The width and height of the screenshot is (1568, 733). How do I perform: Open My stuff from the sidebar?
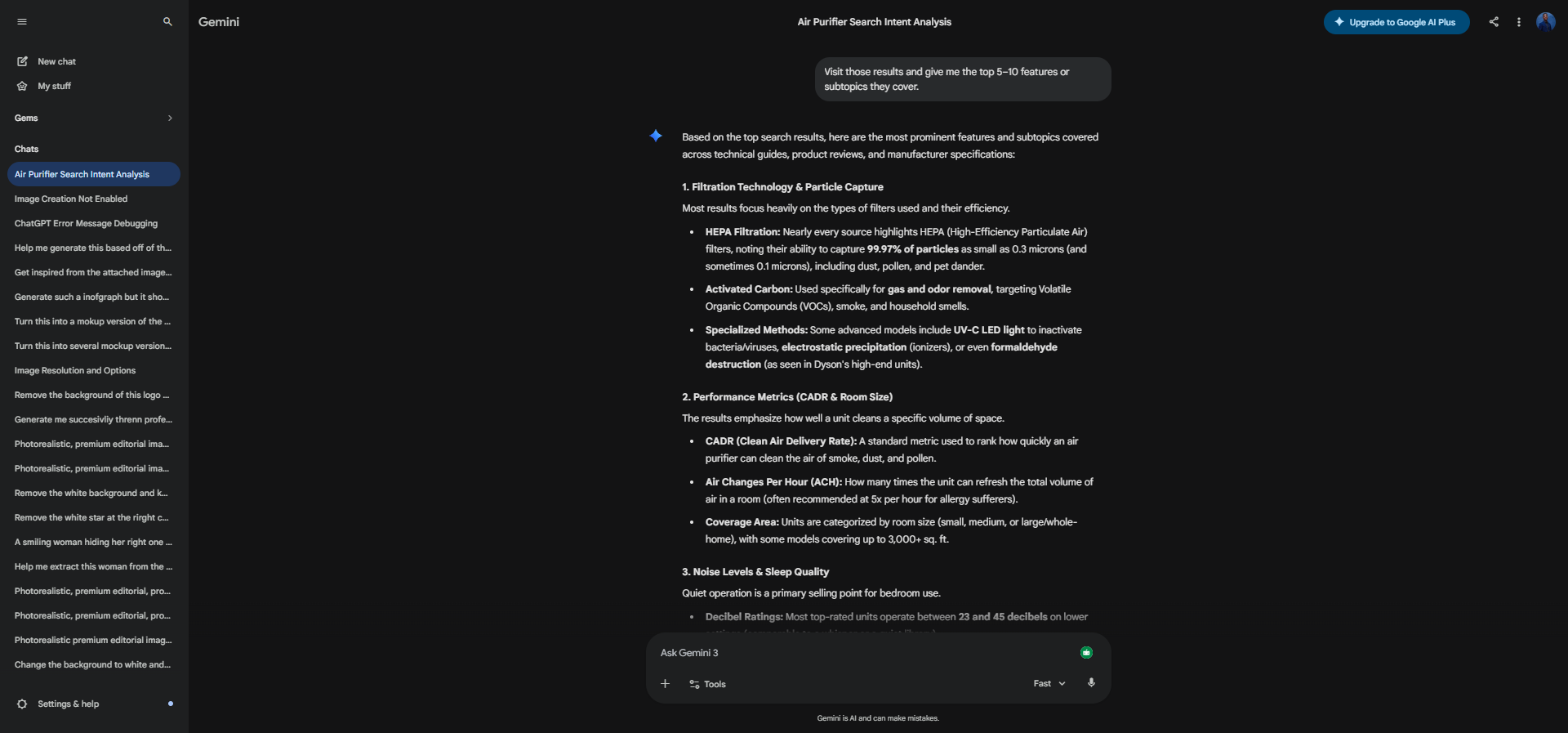tap(54, 86)
